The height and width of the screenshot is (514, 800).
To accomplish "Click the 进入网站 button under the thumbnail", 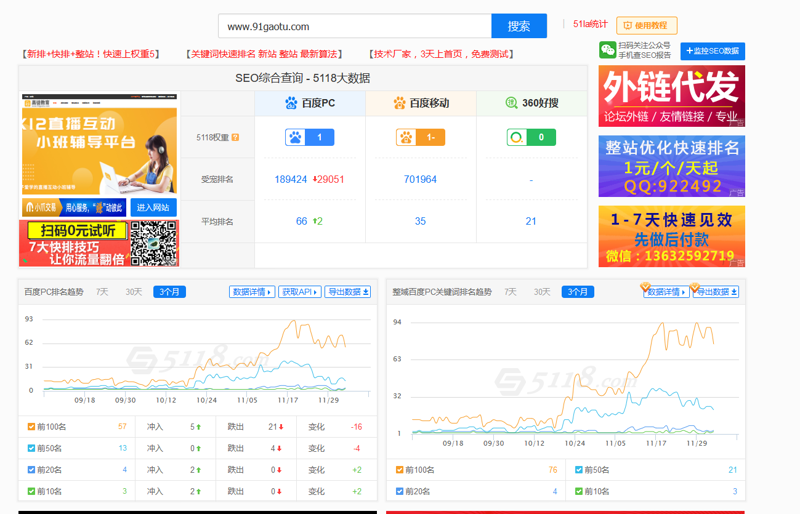I will (x=153, y=207).
